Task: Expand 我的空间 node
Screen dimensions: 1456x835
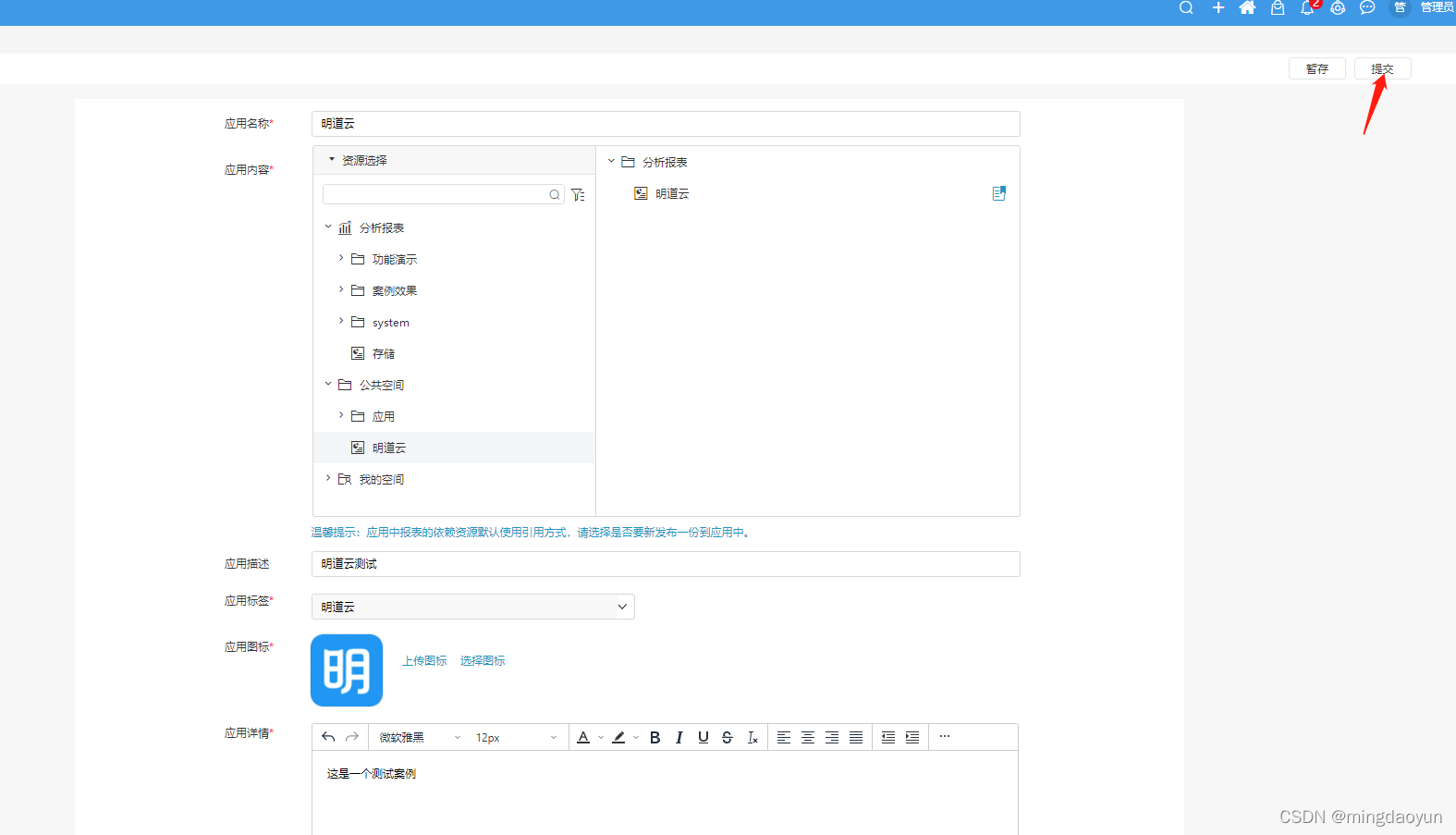Action: tap(328, 478)
